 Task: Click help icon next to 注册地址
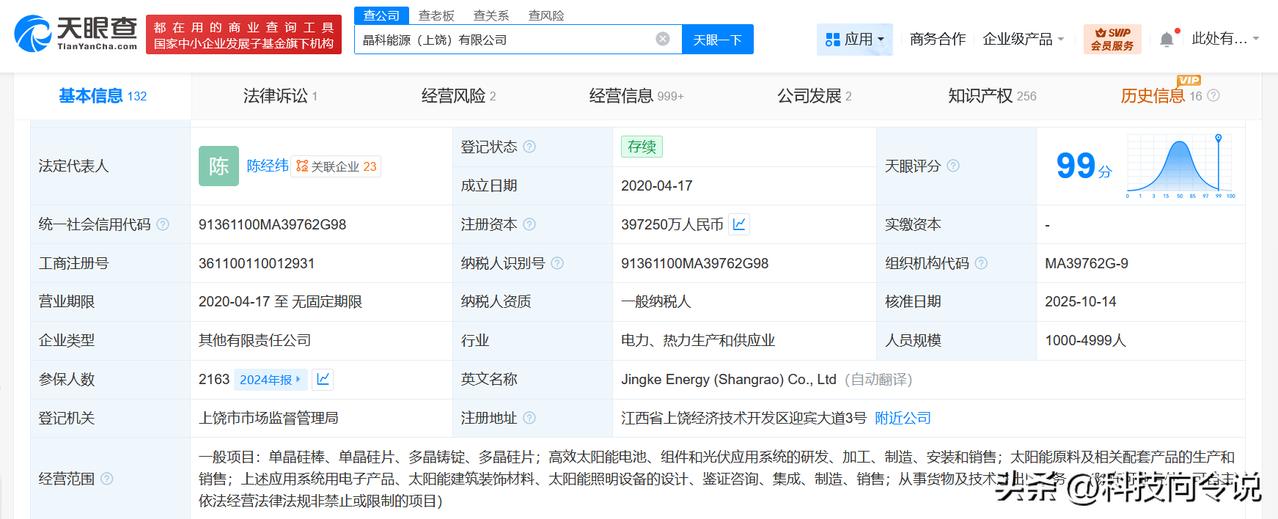pos(529,418)
